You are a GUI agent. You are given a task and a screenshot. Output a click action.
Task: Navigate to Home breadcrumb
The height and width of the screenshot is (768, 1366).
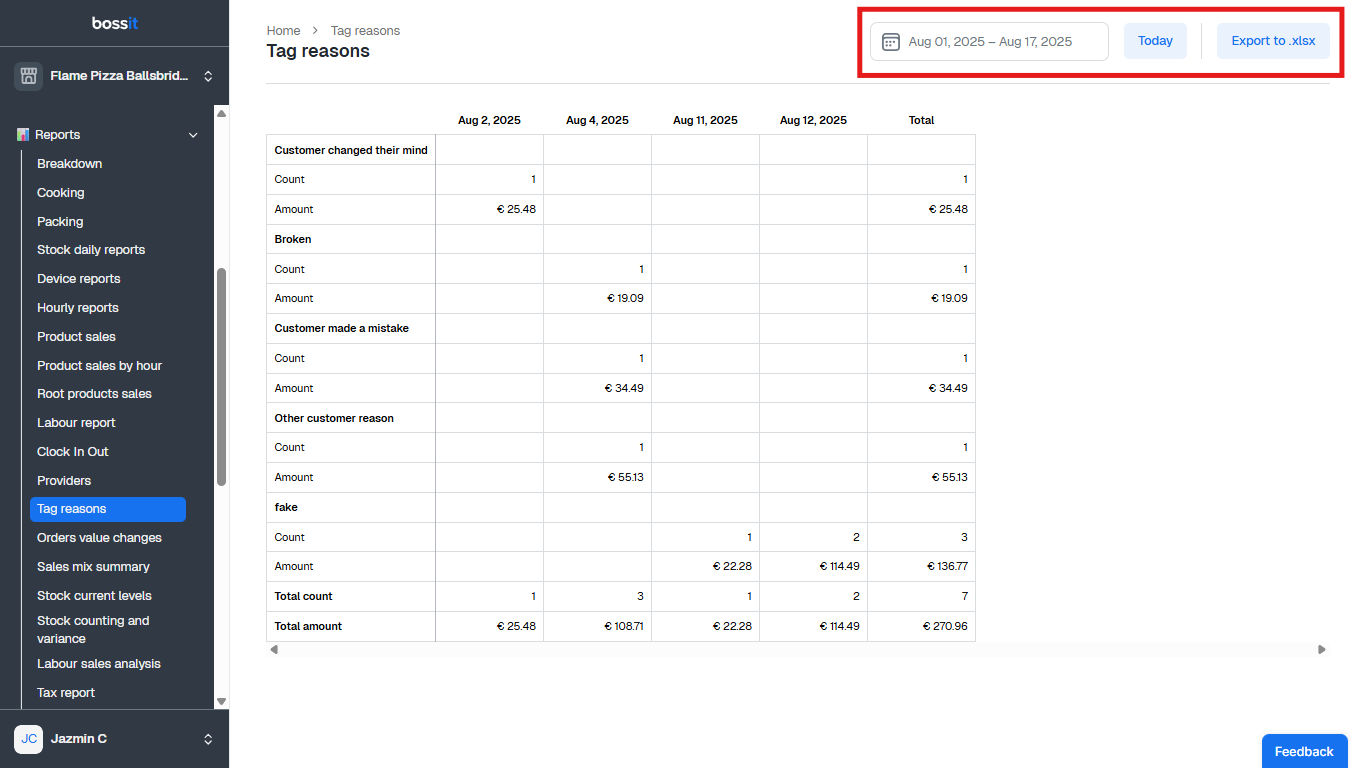283,31
